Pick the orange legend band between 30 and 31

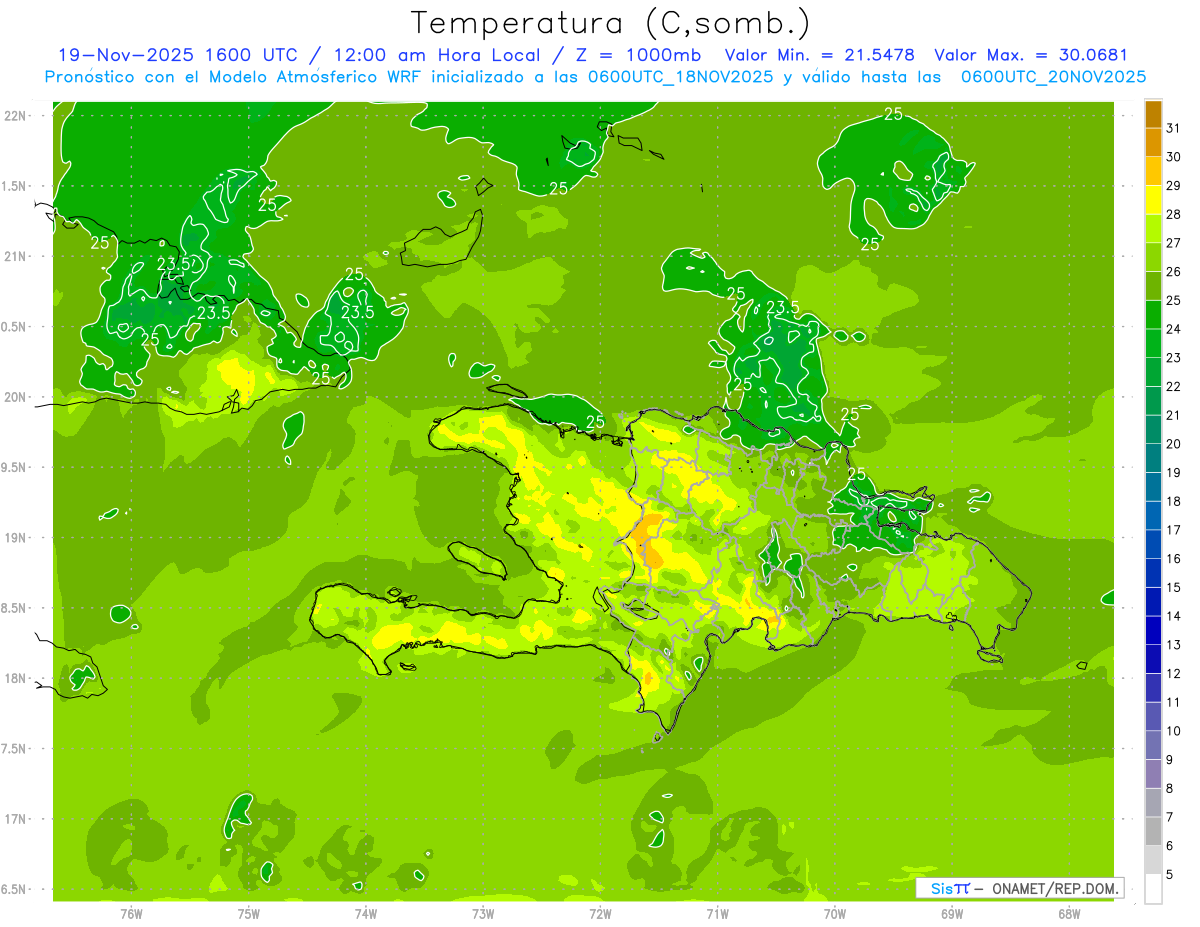(x=1153, y=143)
